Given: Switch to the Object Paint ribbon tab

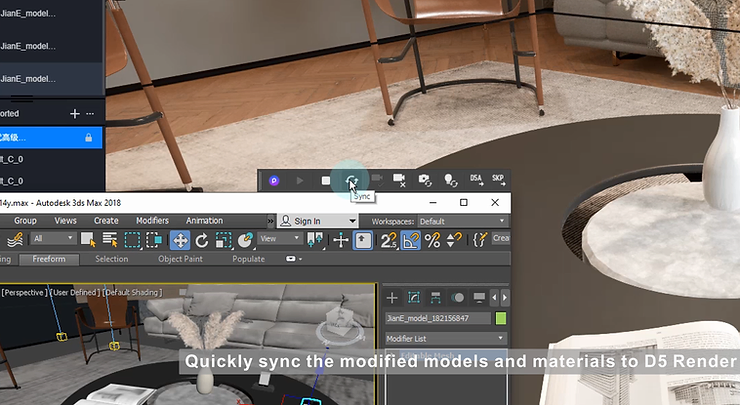Looking at the screenshot, I should pos(180,259).
